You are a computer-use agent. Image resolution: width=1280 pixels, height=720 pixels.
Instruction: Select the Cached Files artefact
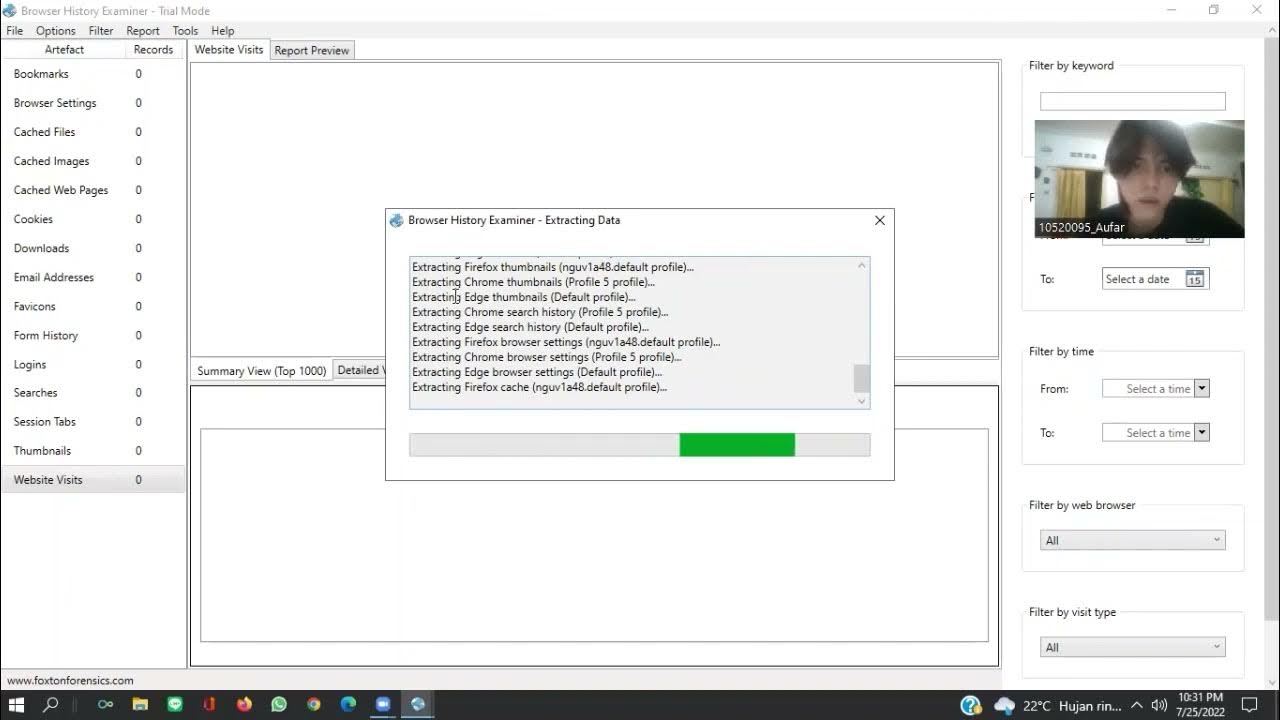tap(93, 132)
